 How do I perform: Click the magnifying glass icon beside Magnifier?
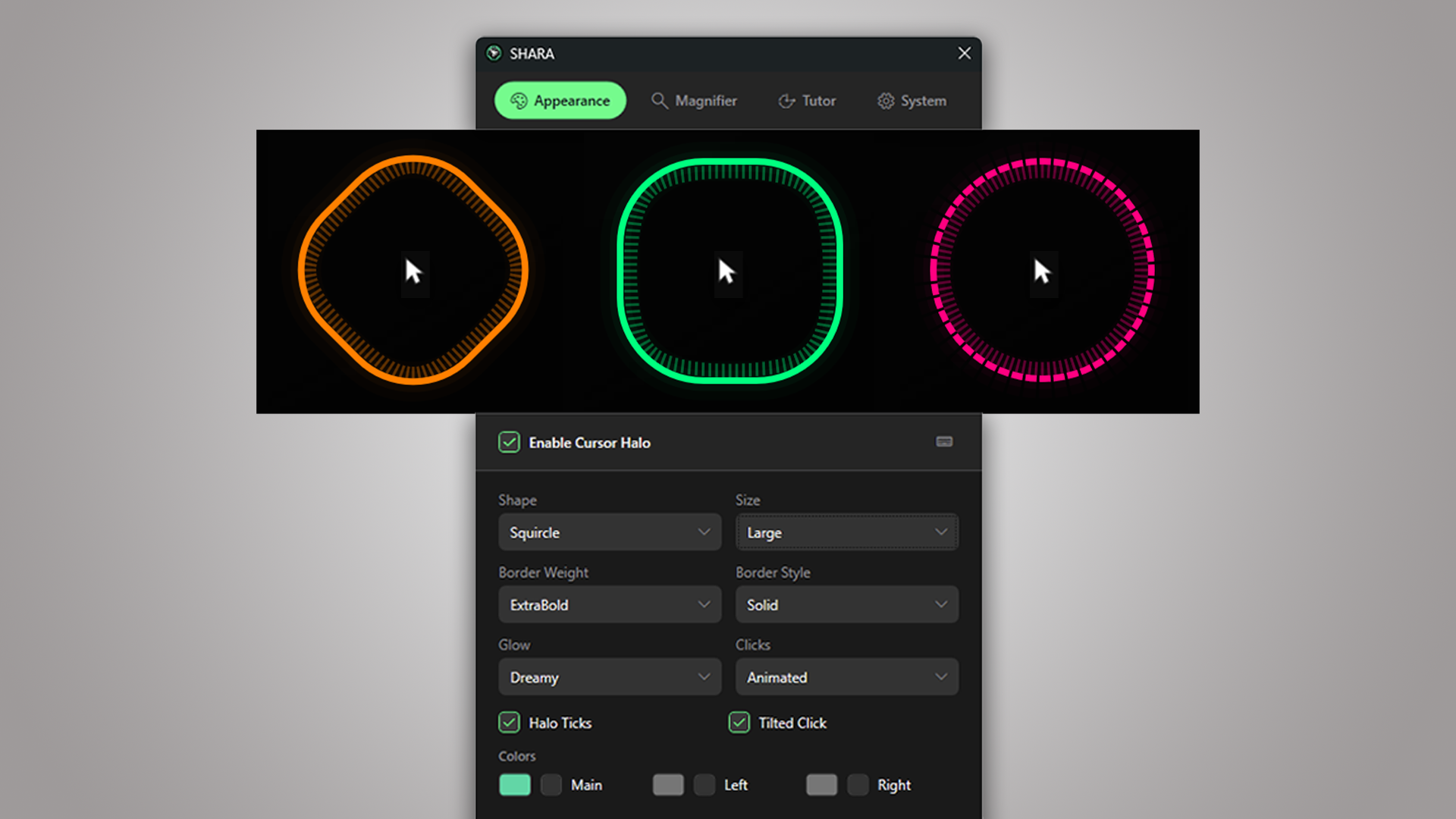tap(659, 100)
